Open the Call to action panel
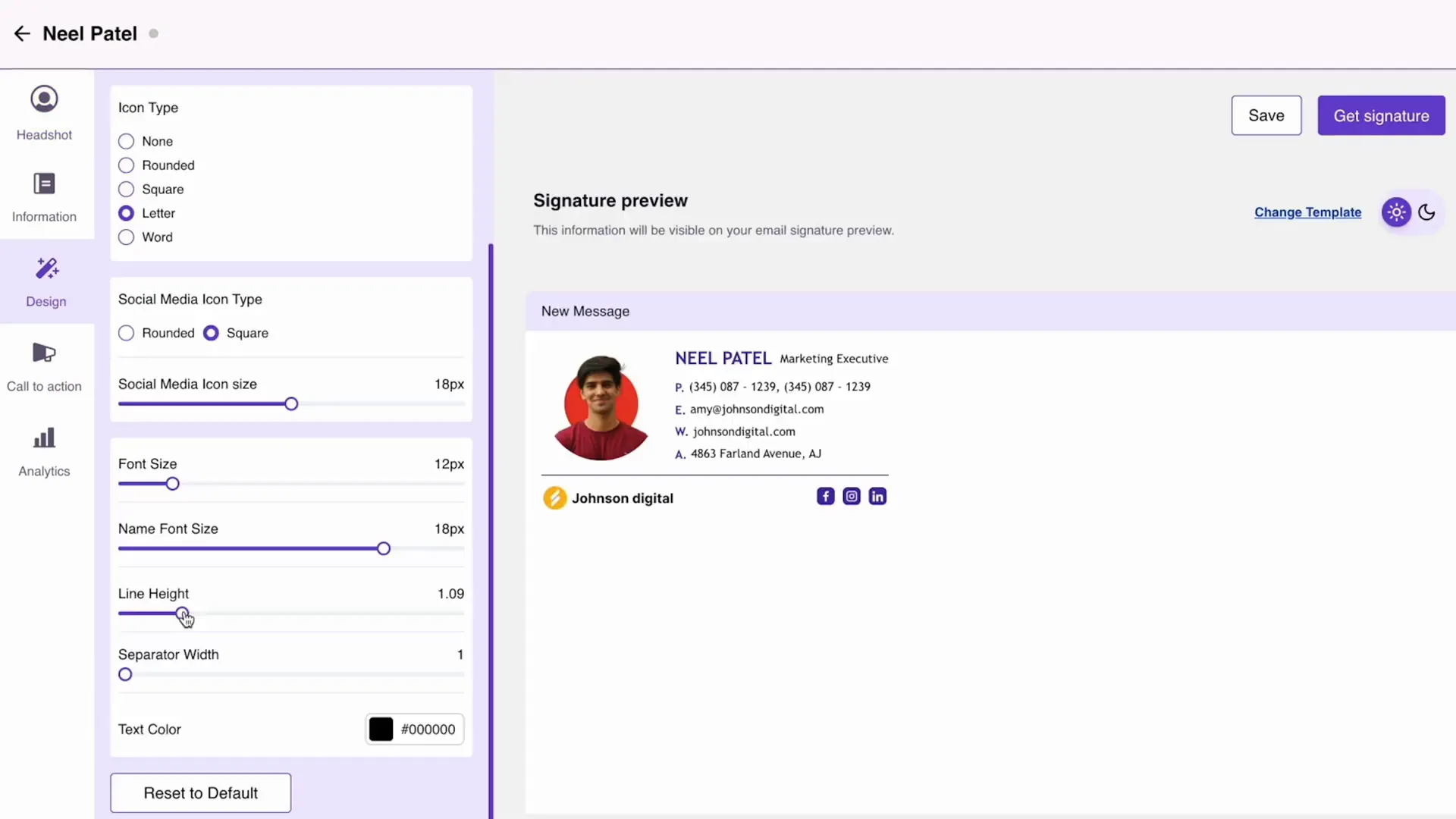The width and height of the screenshot is (1456, 819). pyautogui.click(x=45, y=365)
